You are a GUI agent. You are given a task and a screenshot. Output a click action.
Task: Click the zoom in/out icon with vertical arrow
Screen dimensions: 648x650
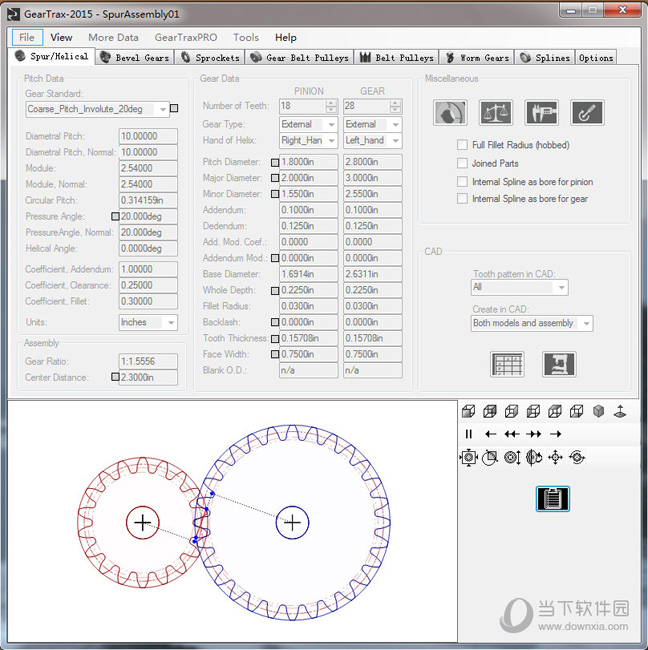coord(512,458)
